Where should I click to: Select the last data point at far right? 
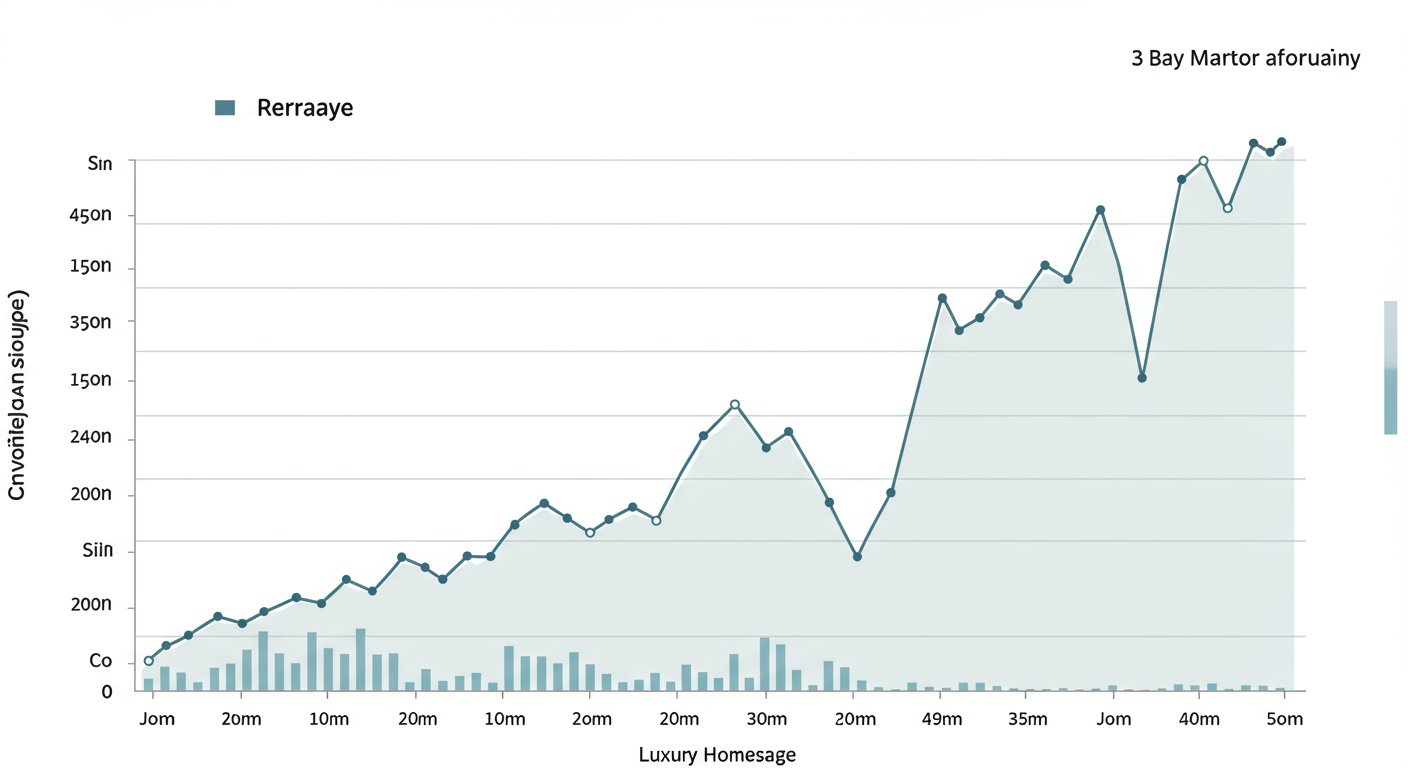click(x=1282, y=142)
